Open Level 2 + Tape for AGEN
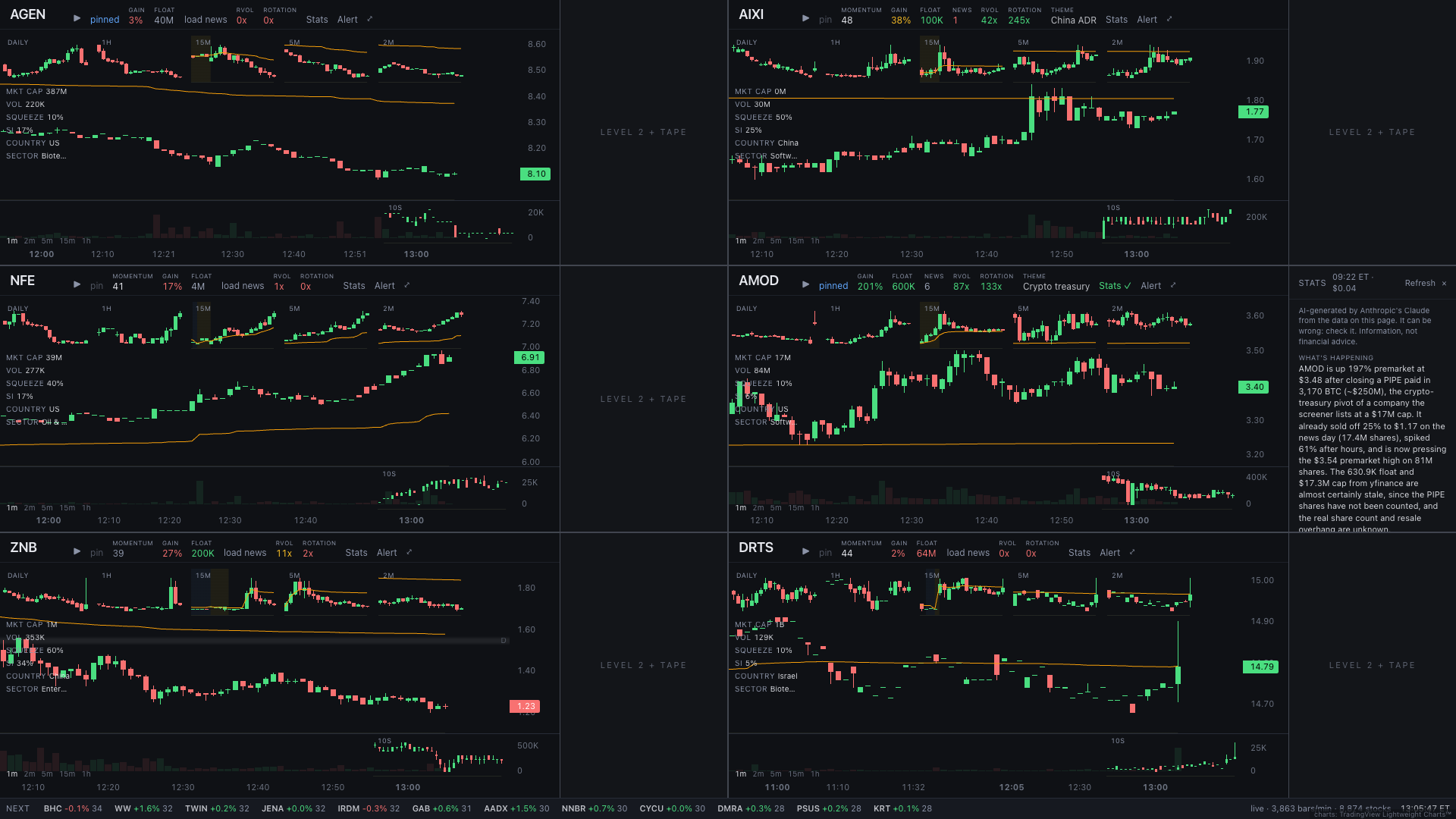Image resolution: width=1456 pixels, height=819 pixels. (643, 133)
